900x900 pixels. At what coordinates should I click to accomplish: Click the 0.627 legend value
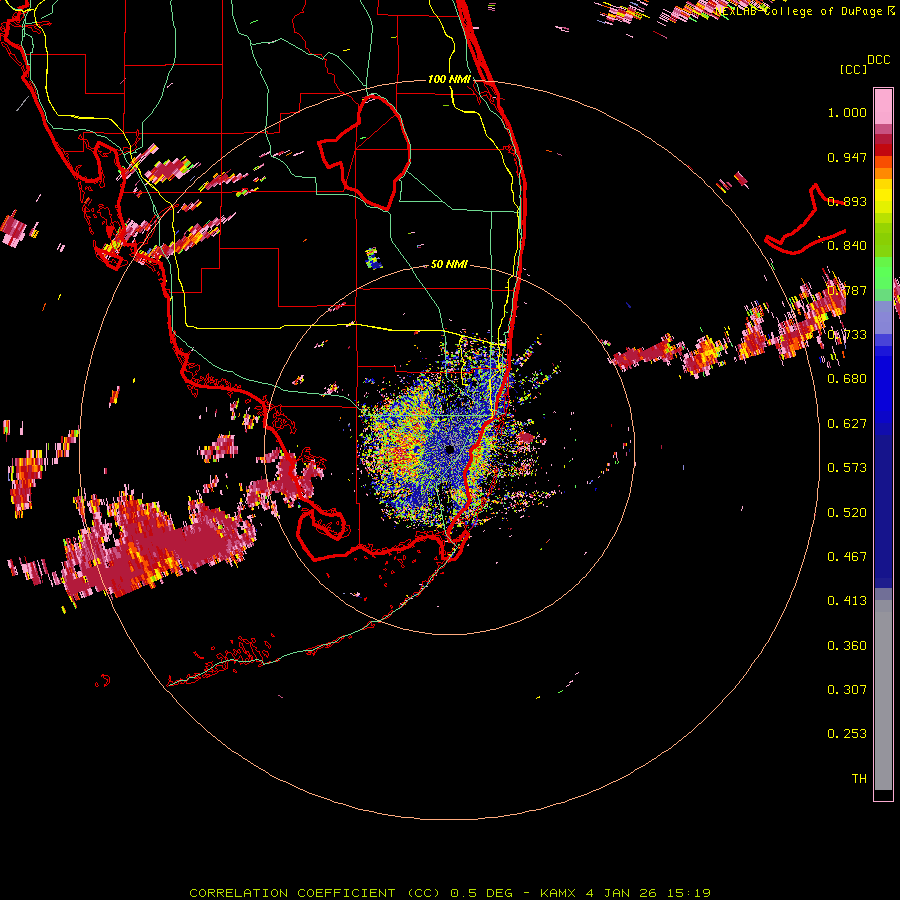[847, 424]
